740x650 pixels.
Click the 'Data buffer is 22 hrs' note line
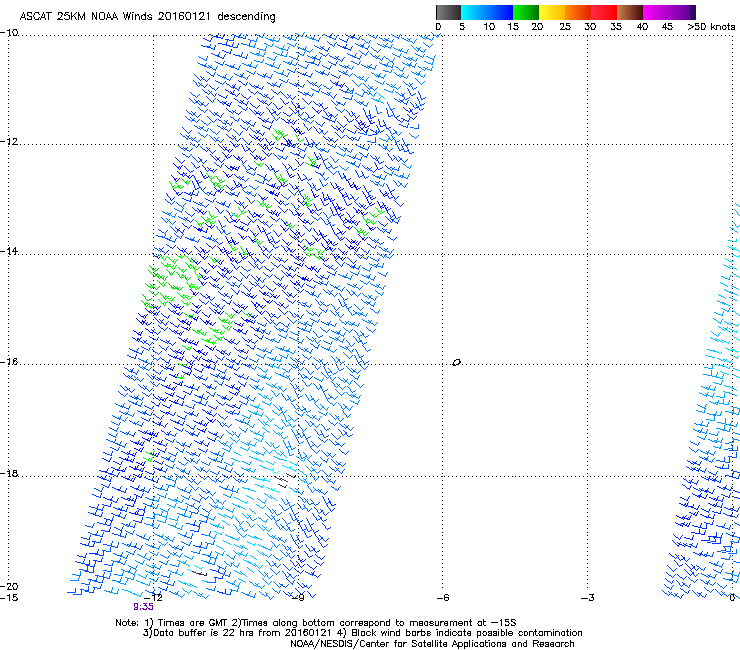click(x=362, y=633)
